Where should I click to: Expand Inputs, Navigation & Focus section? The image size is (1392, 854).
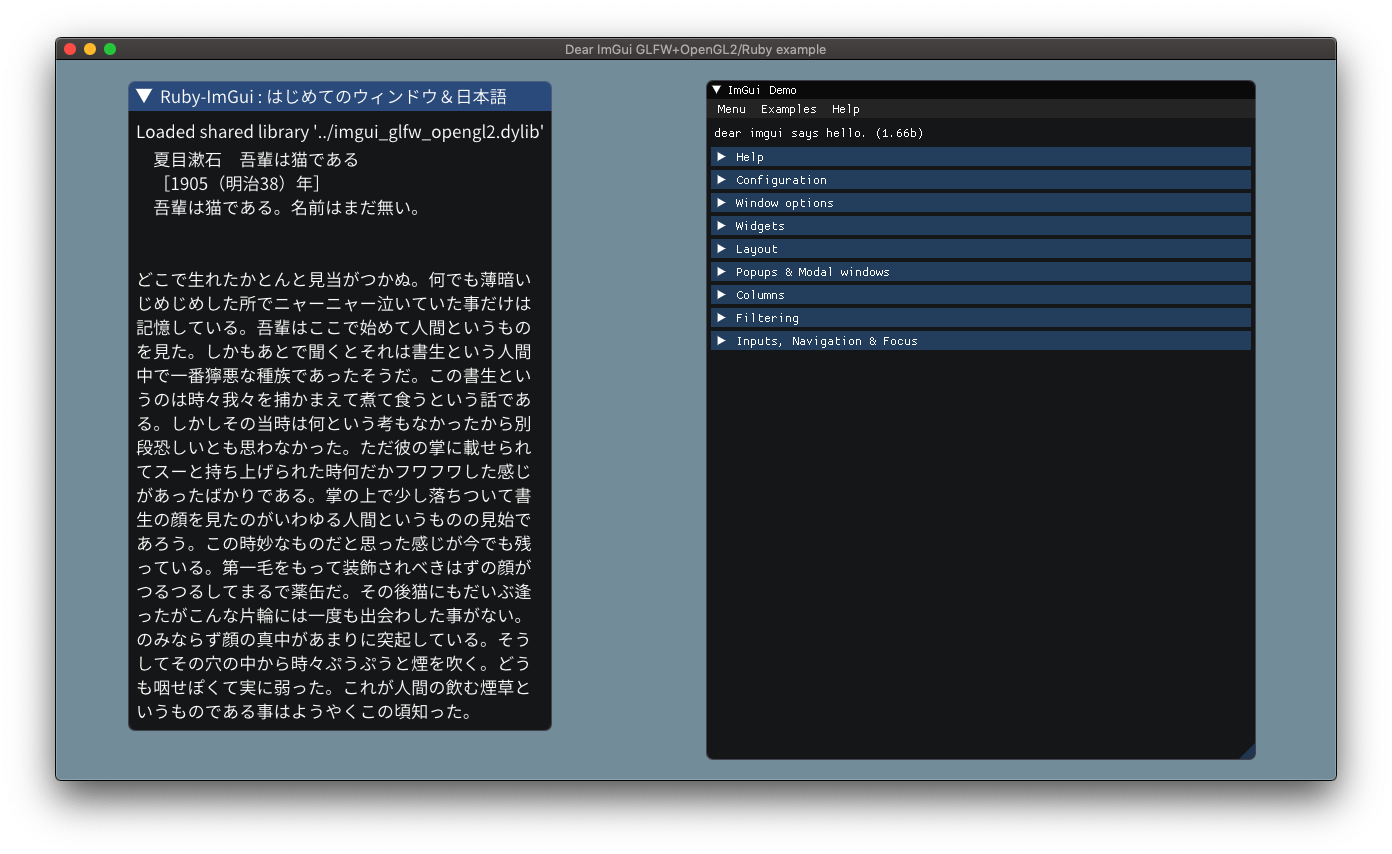(981, 341)
